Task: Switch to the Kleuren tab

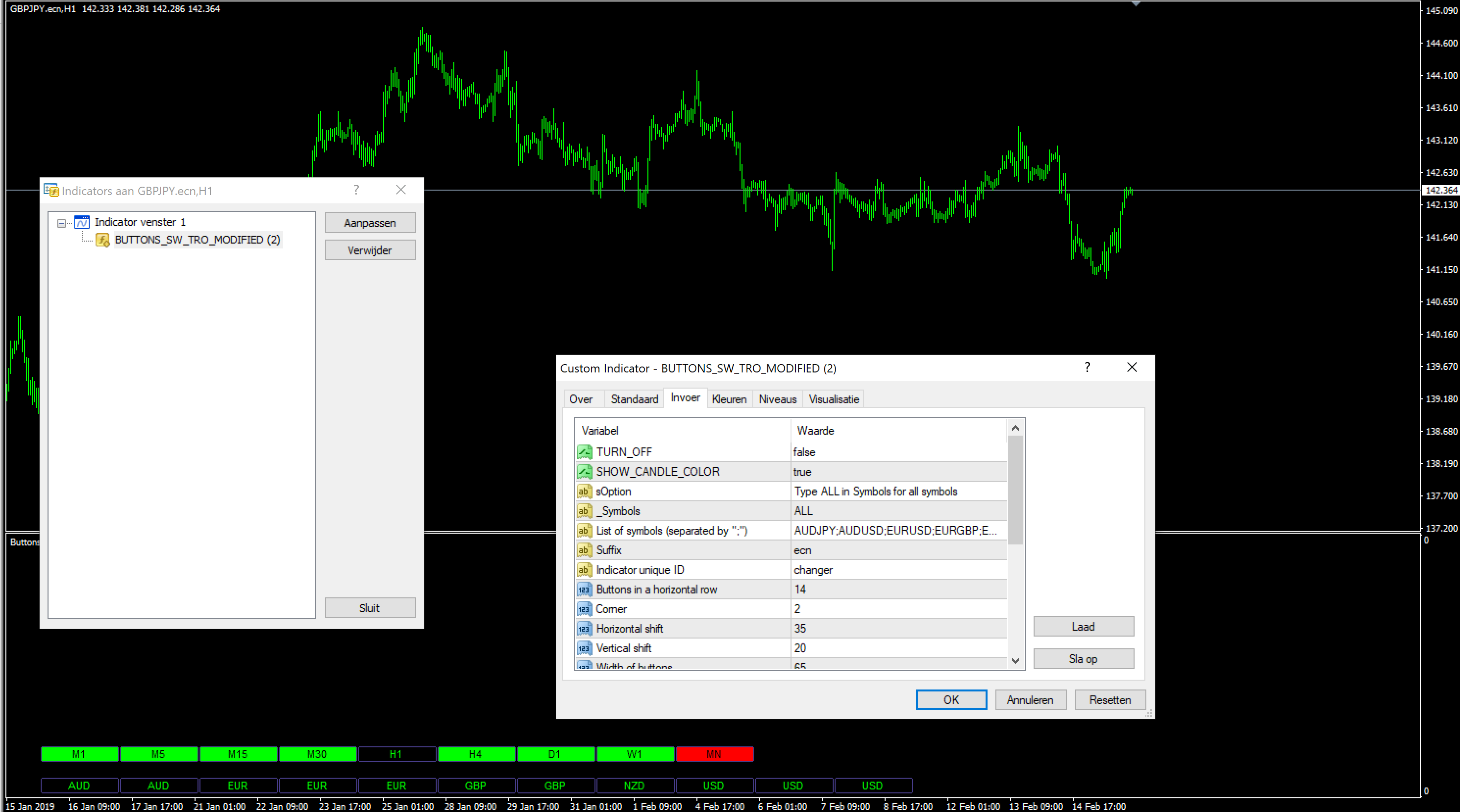Action: (x=729, y=399)
